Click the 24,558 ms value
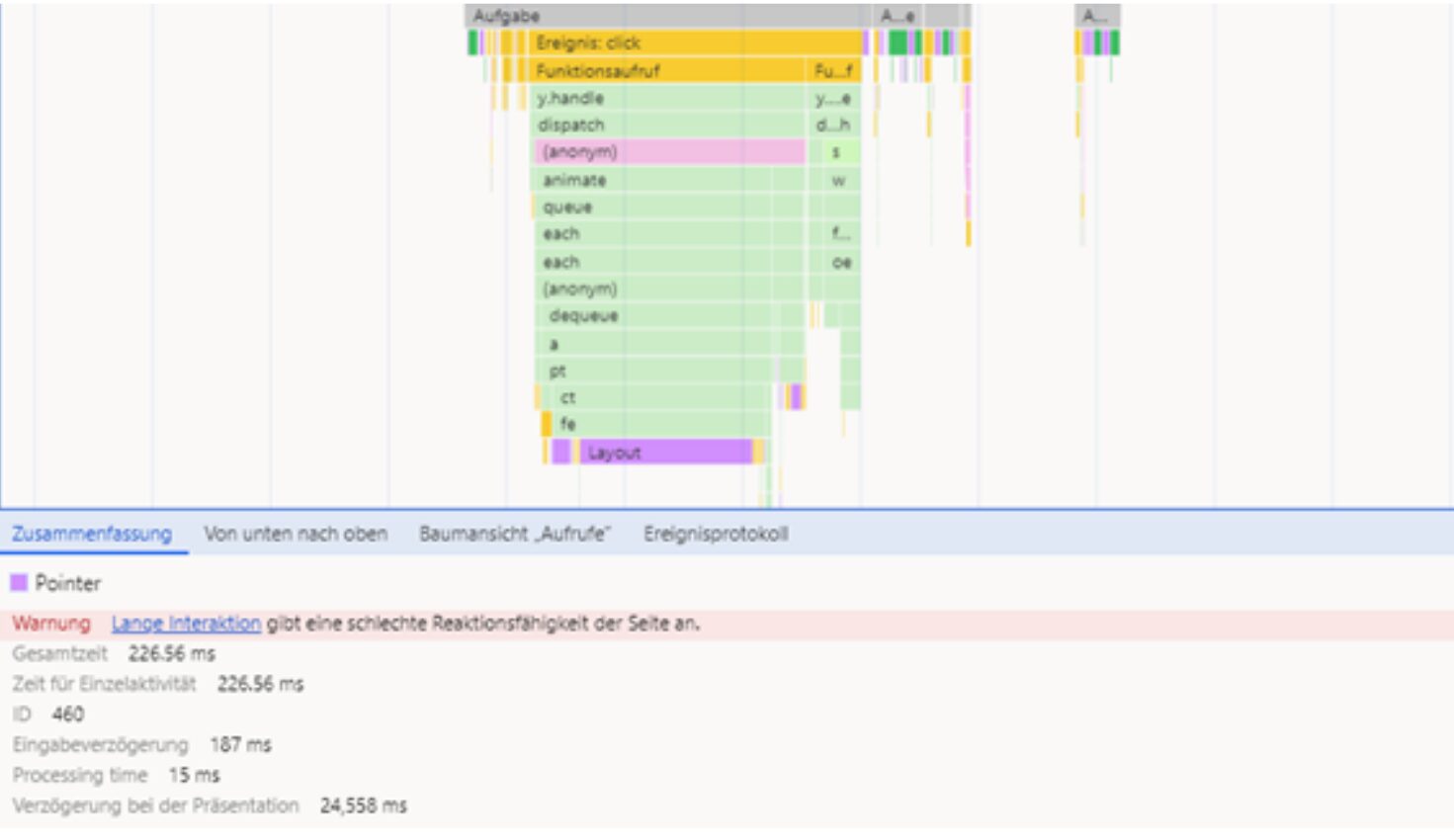This screenshot has width=1454, height=840. [363, 805]
